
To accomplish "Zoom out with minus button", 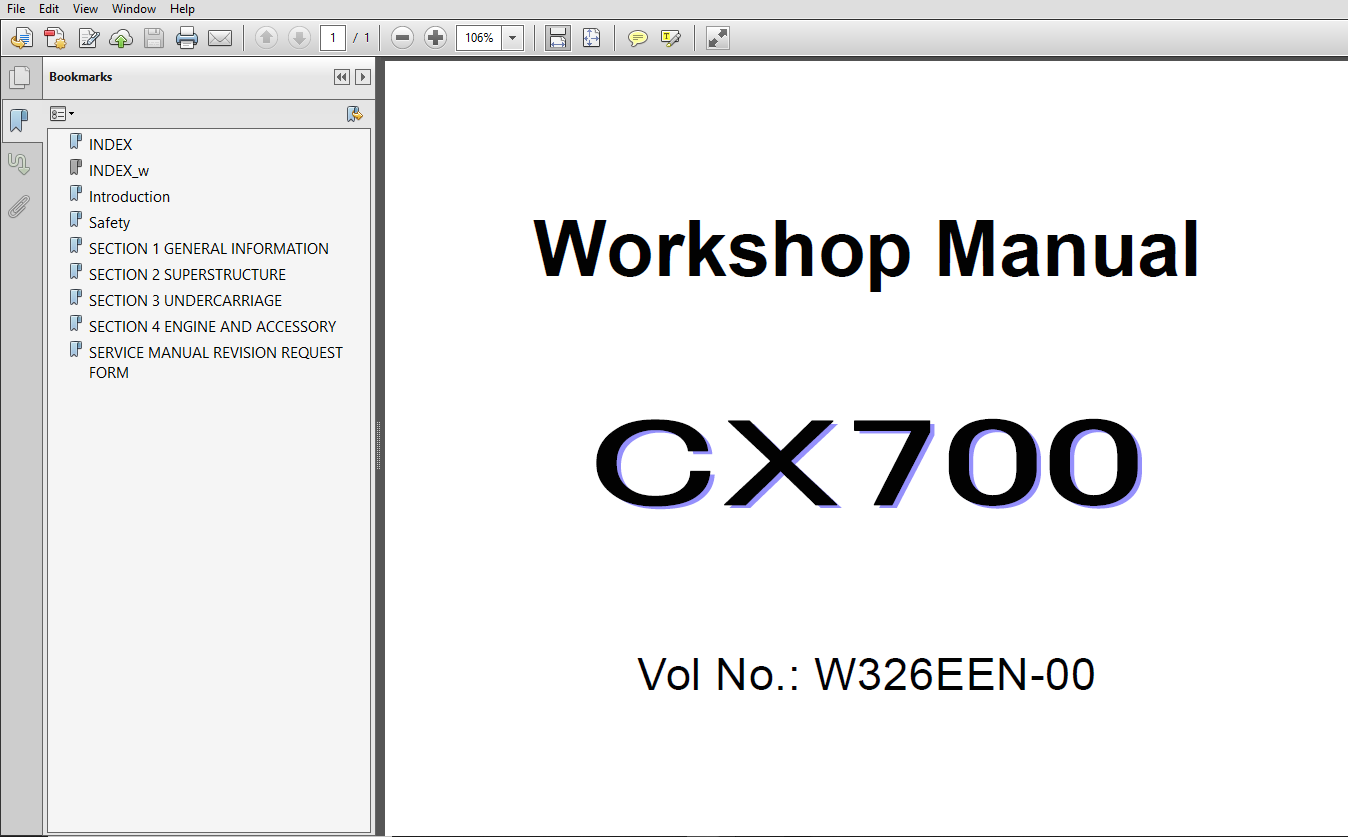I will [x=402, y=38].
